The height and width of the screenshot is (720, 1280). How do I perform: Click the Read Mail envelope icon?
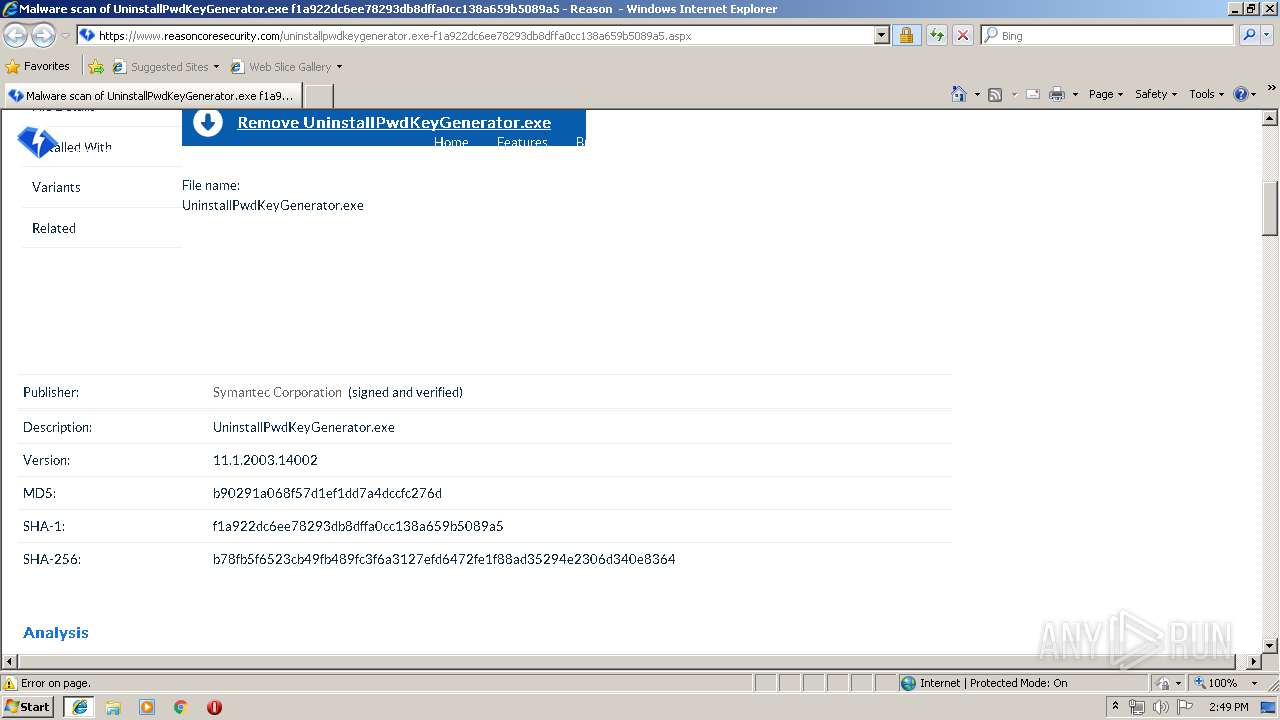tap(1032, 94)
